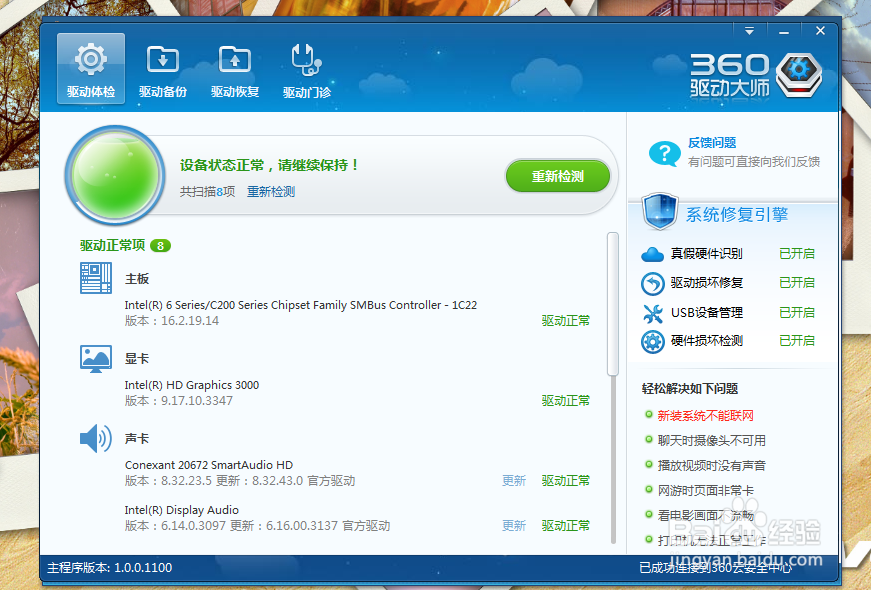Click 驱动正常 status for Intel Display Audio

(565, 526)
